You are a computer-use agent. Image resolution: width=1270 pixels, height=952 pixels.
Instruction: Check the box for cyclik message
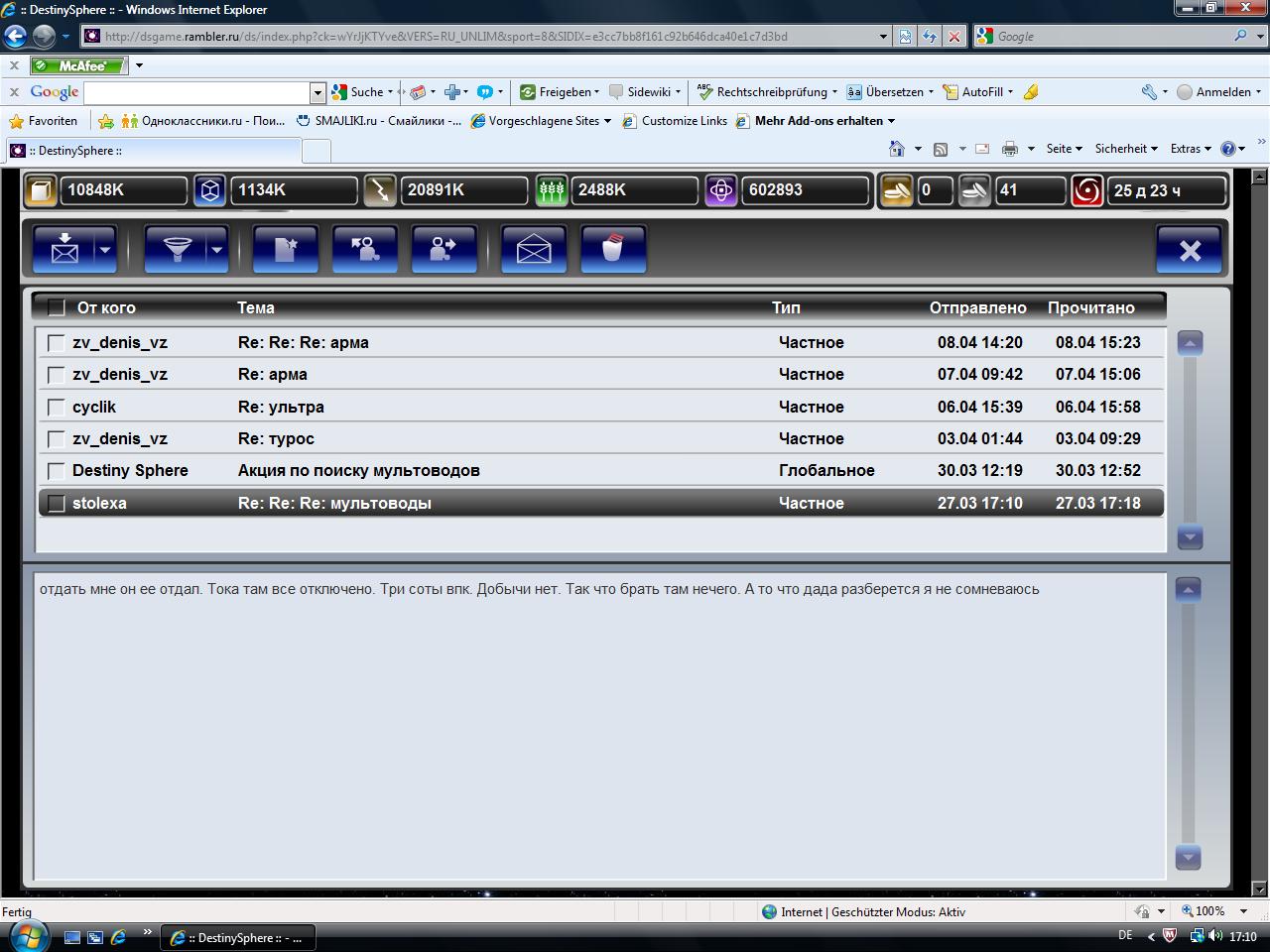tap(57, 407)
